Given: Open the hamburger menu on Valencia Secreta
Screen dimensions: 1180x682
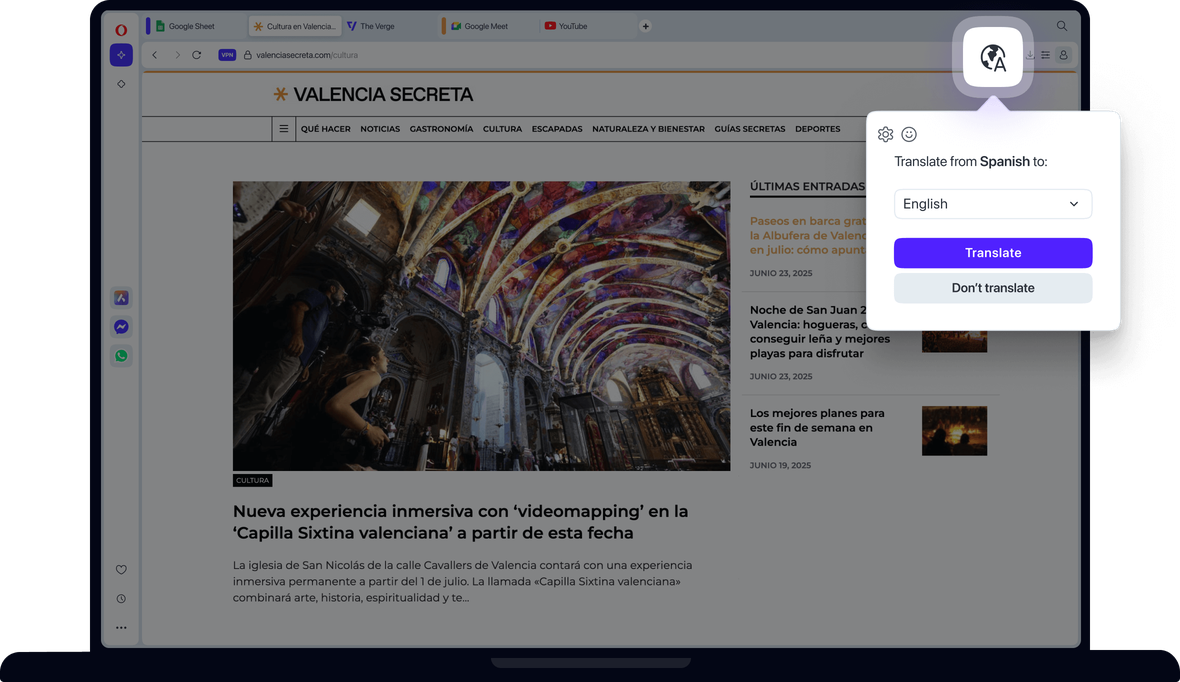Looking at the screenshot, I should (284, 129).
